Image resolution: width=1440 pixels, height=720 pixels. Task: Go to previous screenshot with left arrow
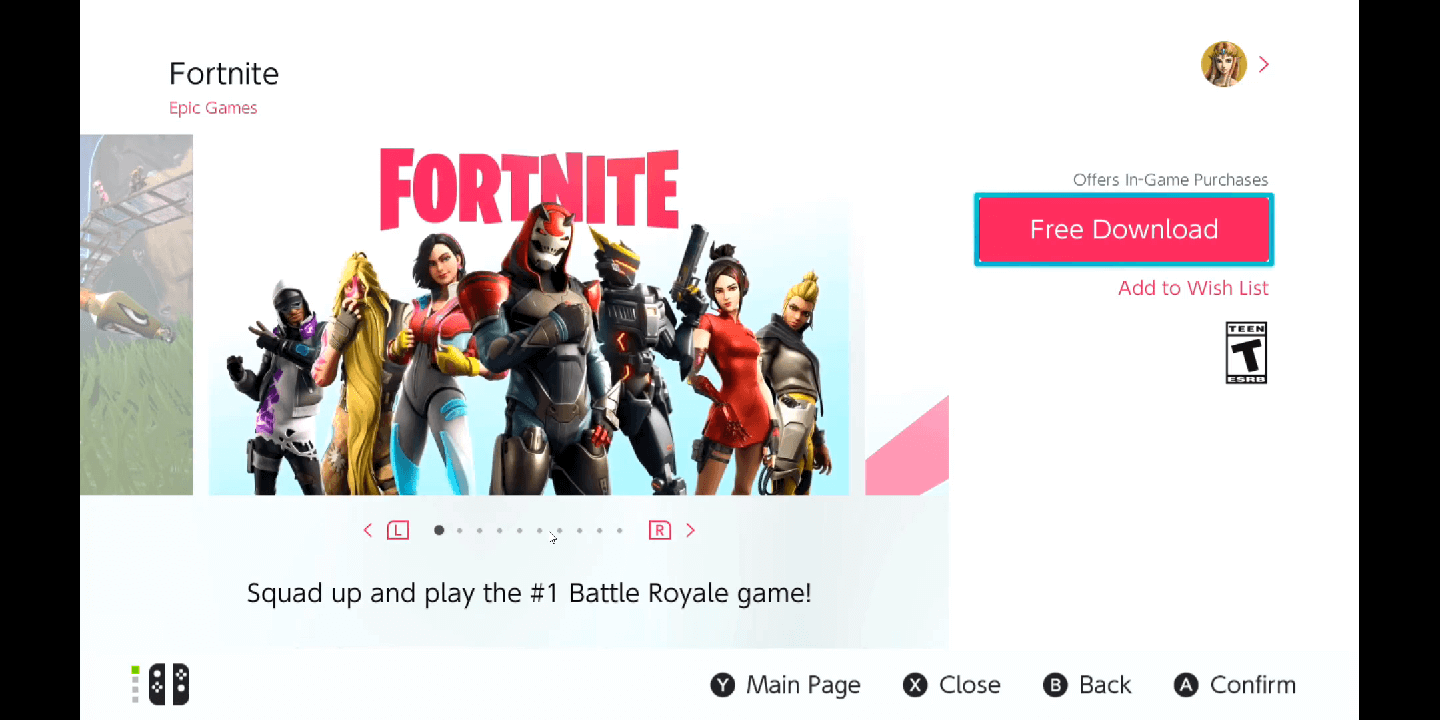[368, 530]
